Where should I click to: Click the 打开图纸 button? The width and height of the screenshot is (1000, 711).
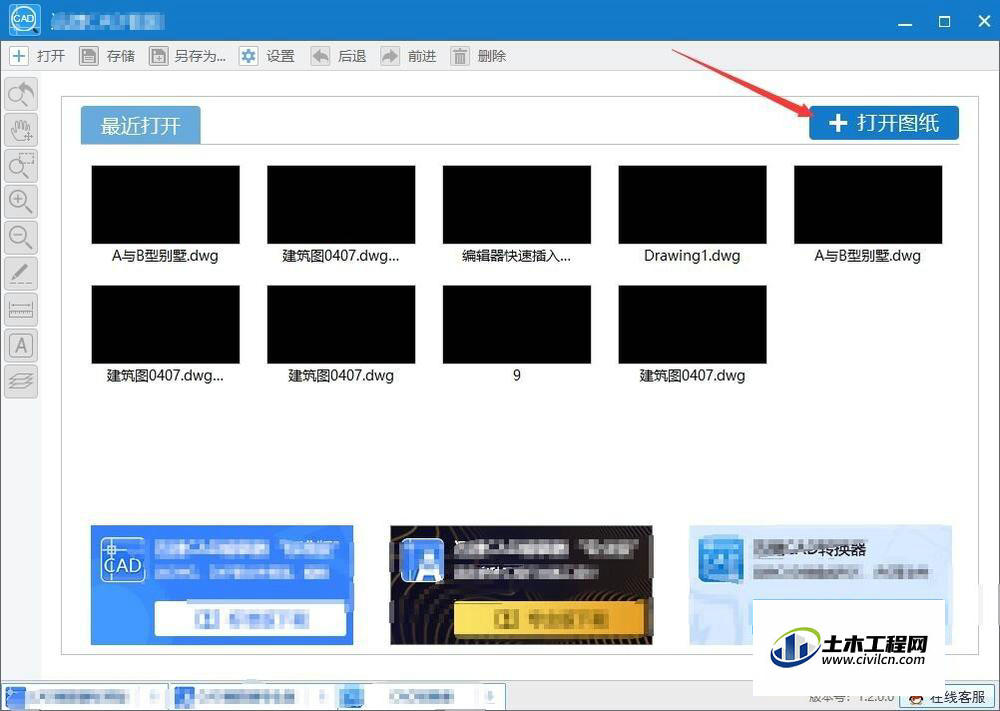click(884, 122)
